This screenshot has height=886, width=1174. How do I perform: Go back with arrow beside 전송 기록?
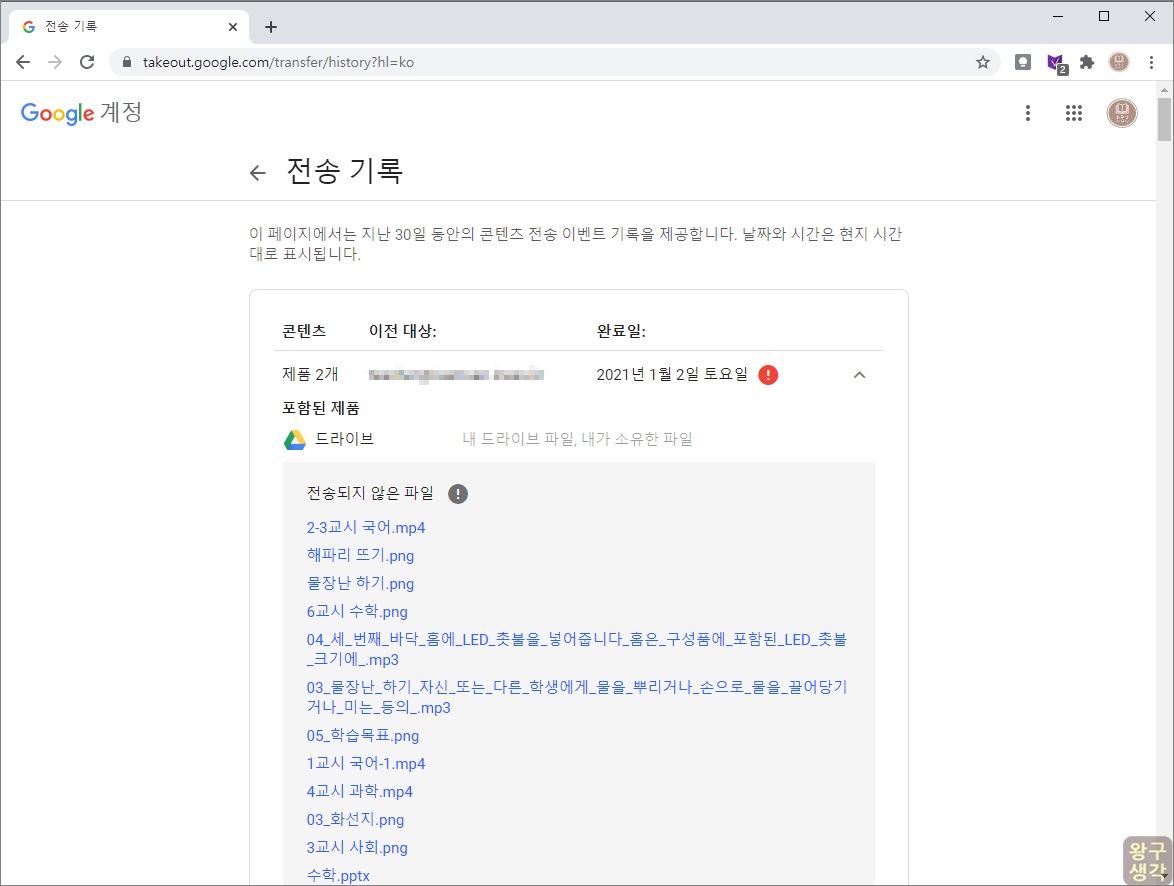pyautogui.click(x=258, y=173)
